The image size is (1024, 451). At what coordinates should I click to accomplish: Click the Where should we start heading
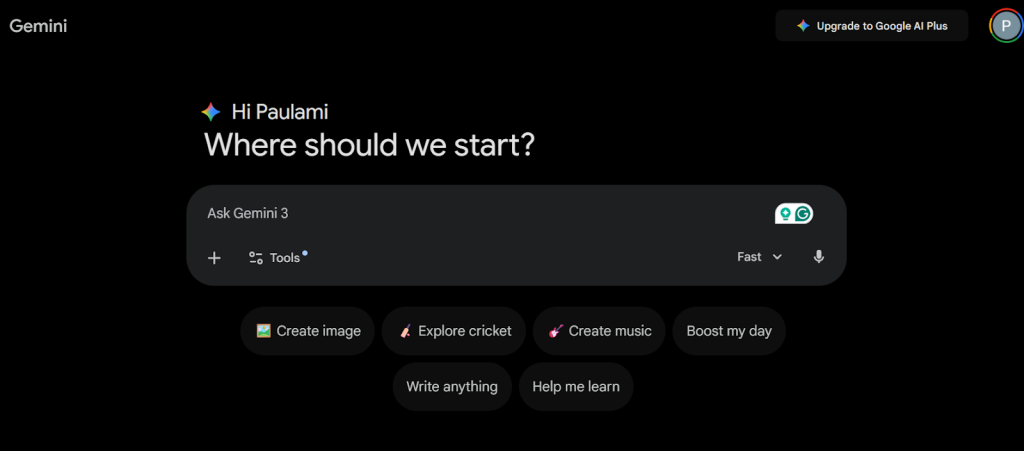[370, 145]
